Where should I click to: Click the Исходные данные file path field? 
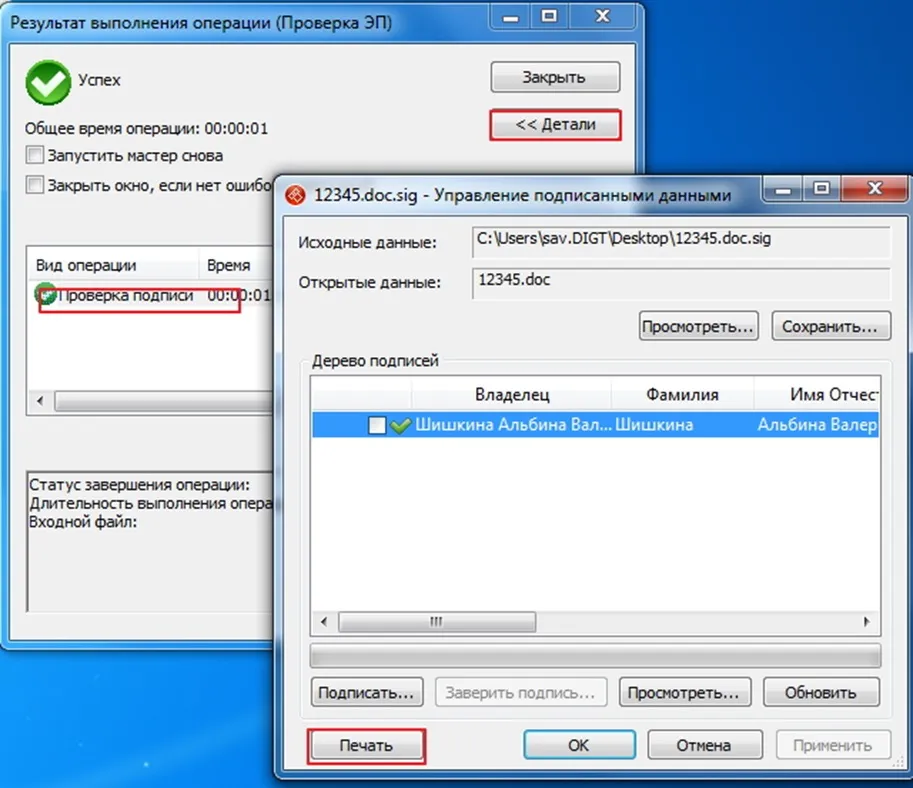point(680,241)
